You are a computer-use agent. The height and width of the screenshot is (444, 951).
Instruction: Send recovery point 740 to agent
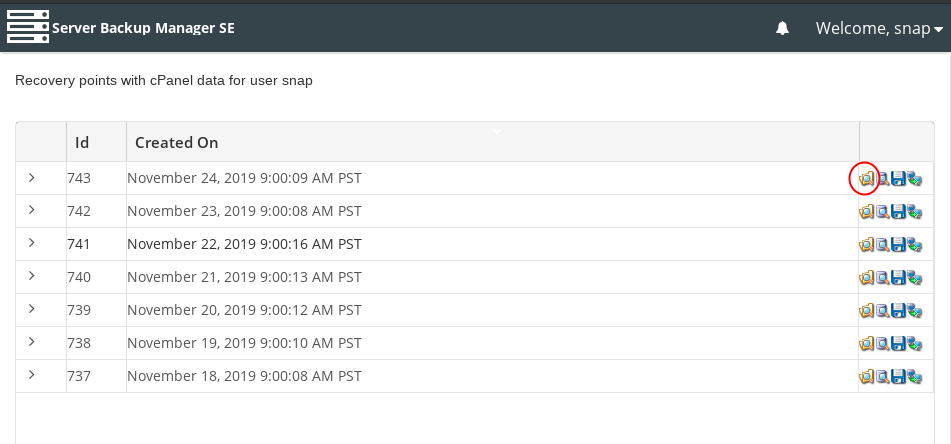[914, 278]
